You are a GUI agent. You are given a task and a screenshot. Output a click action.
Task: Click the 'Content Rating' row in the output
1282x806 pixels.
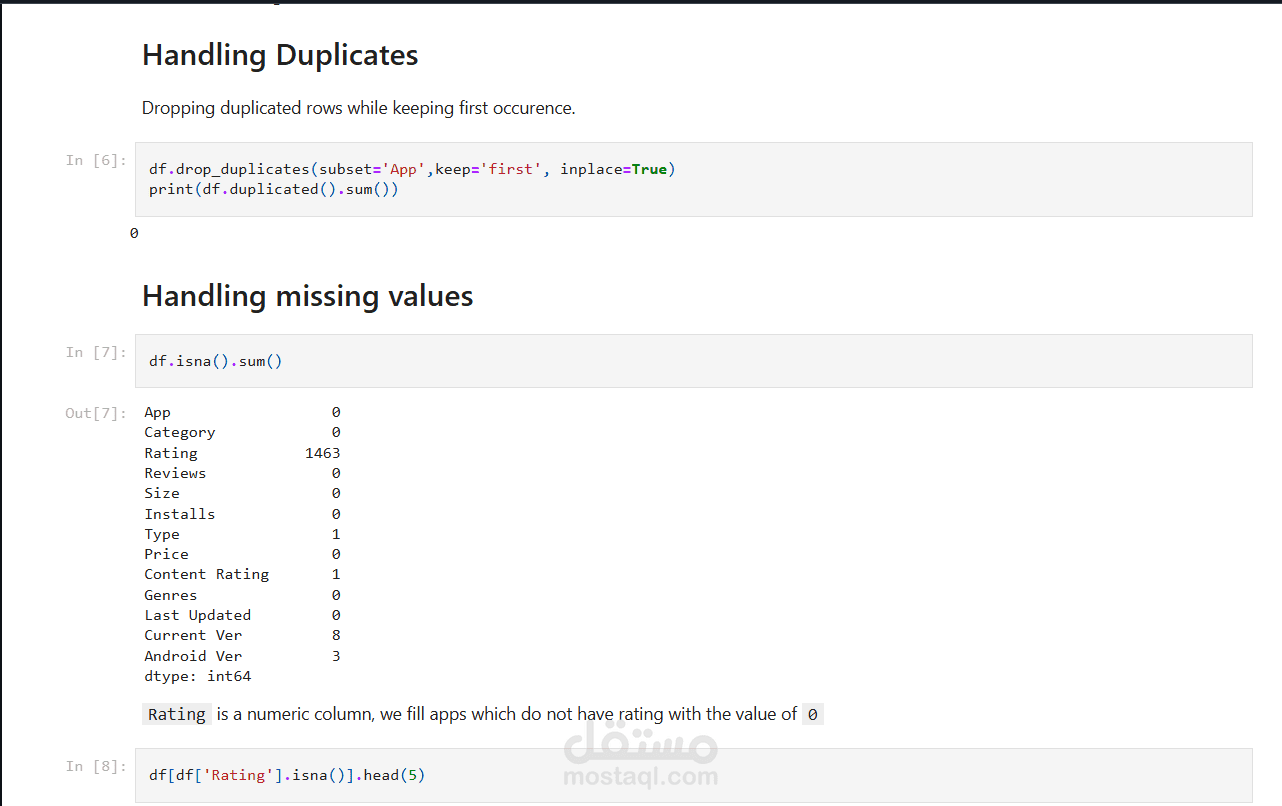[242, 574]
